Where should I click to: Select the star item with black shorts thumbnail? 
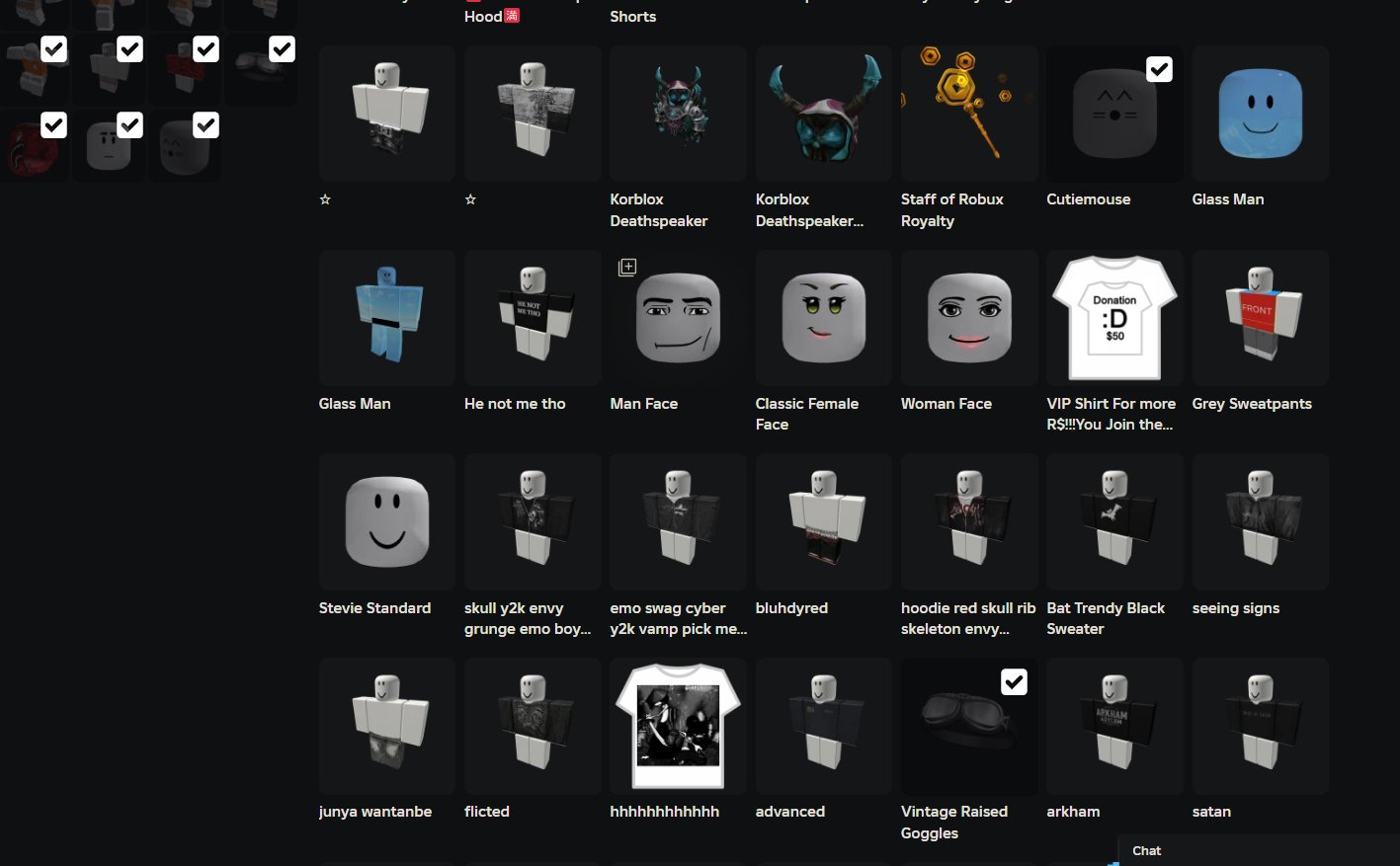(x=387, y=114)
